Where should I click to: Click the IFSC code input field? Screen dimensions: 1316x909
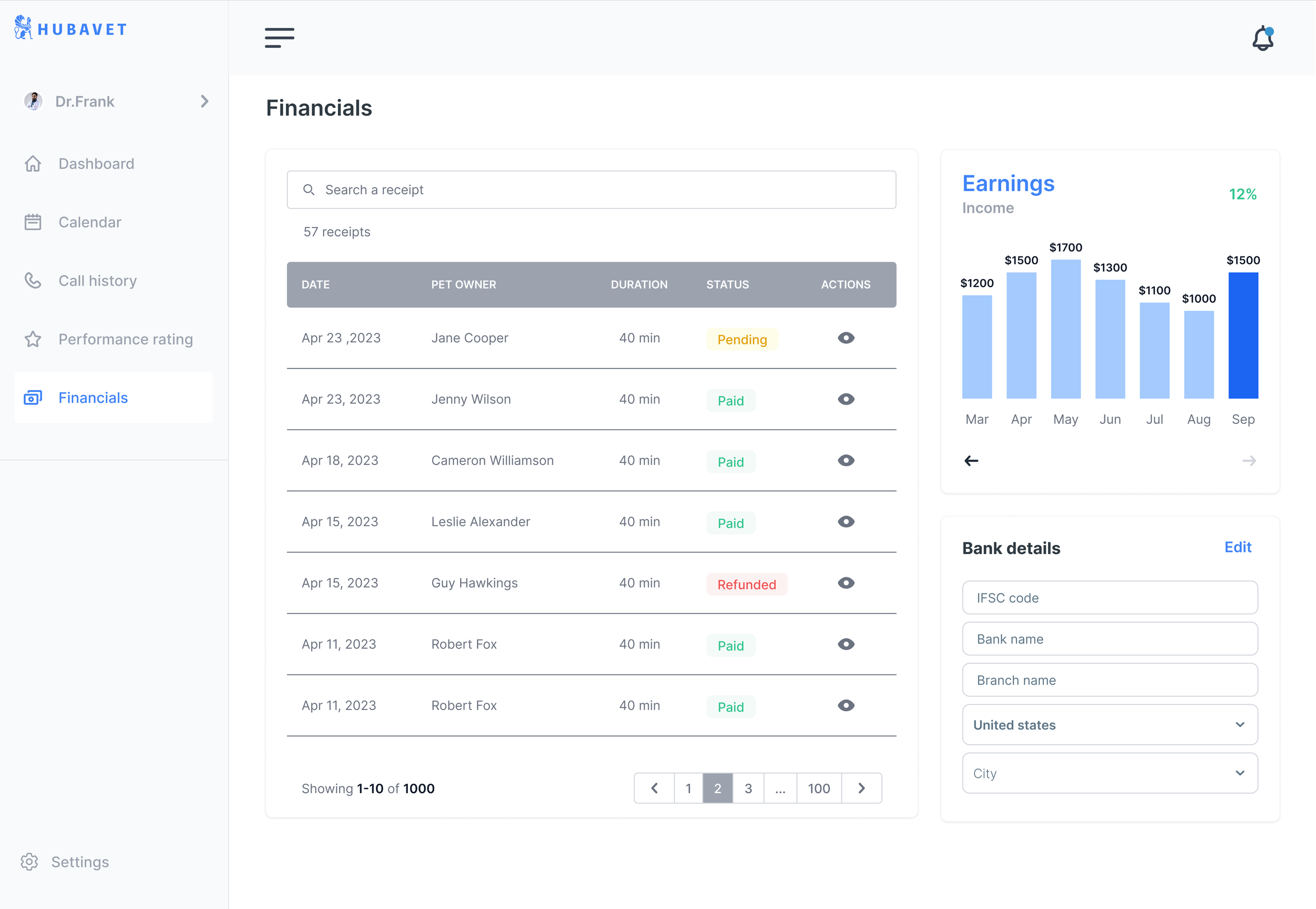point(1109,597)
